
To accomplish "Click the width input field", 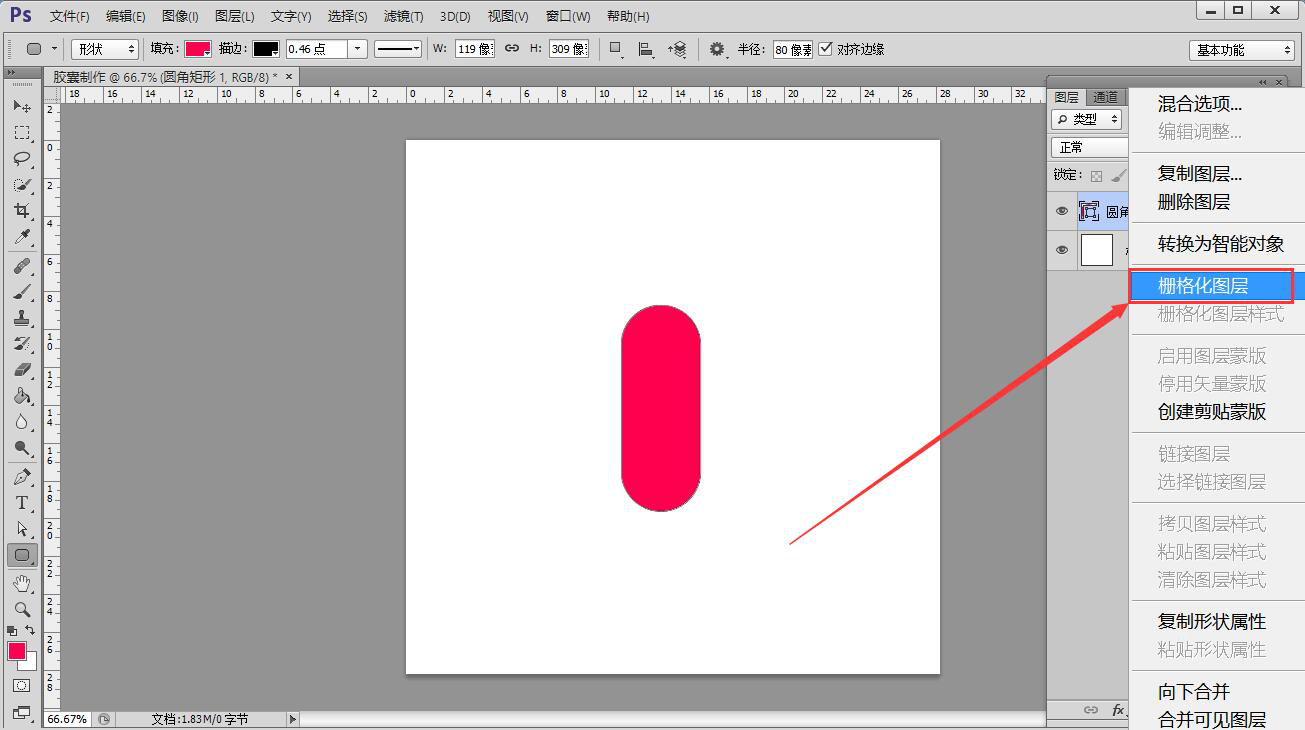I will [474, 49].
